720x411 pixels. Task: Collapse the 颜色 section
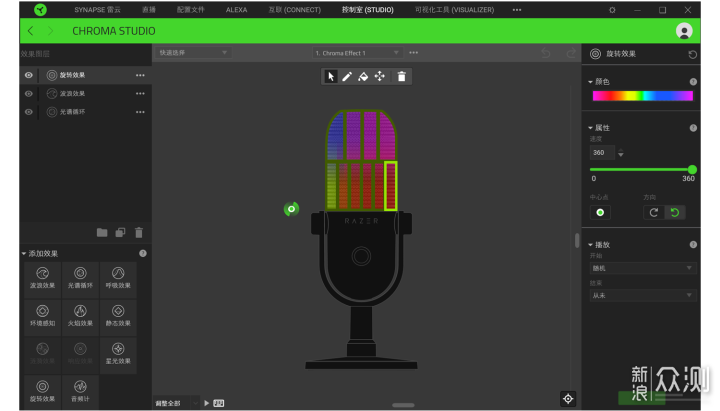[x=591, y=82]
